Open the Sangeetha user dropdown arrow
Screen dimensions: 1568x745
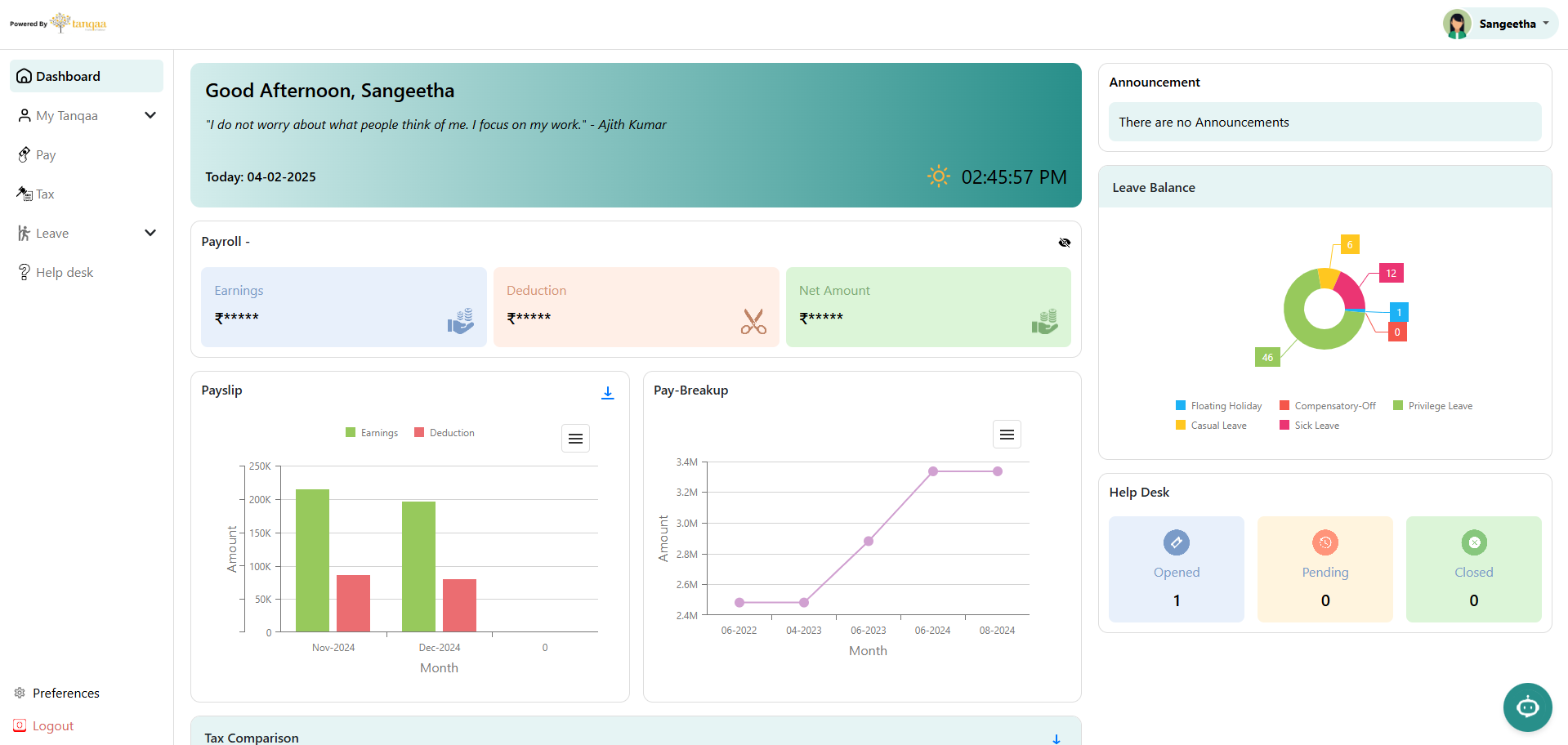1546,24
